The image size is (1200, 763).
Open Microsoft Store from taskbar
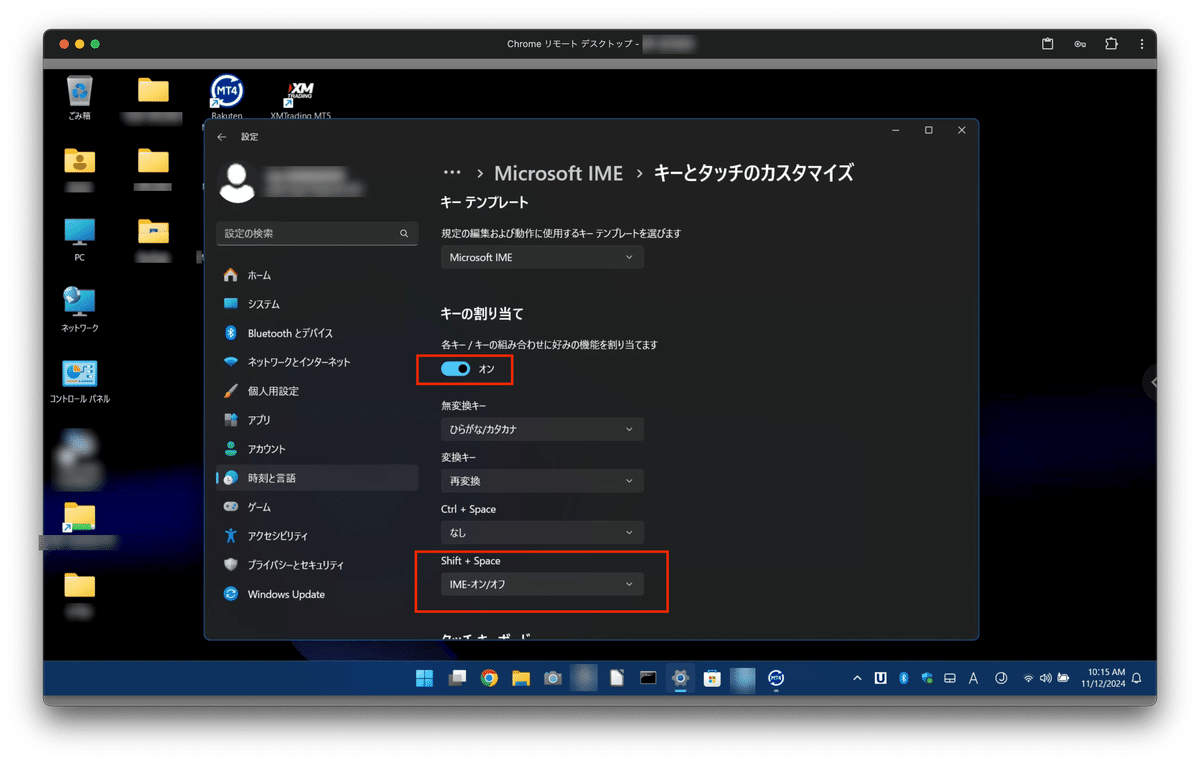[x=712, y=678]
